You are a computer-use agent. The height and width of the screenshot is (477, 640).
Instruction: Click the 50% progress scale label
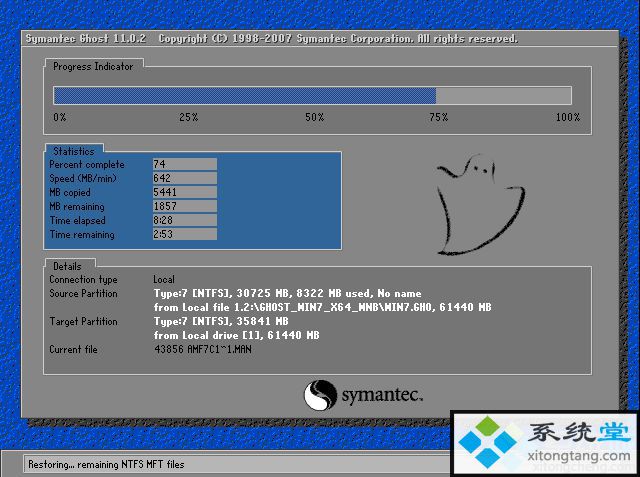(315, 118)
